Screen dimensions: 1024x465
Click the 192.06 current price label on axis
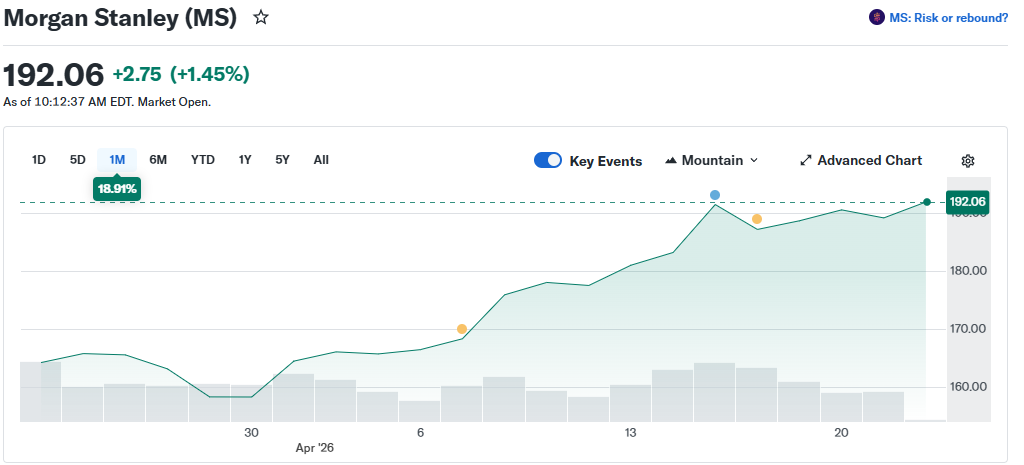pos(967,202)
